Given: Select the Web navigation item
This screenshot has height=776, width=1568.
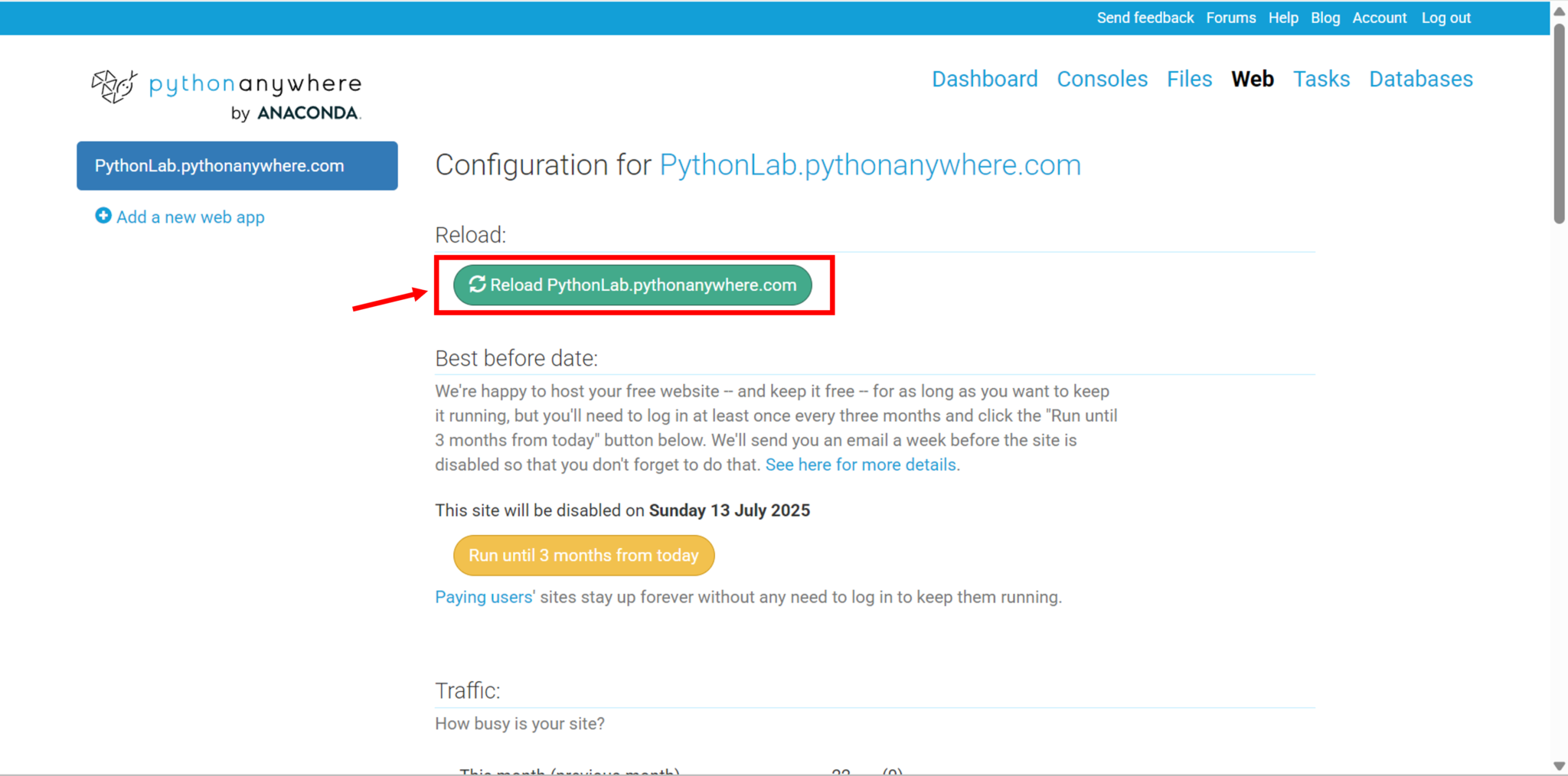Looking at the screenshot, I should tap(1253, 79).
